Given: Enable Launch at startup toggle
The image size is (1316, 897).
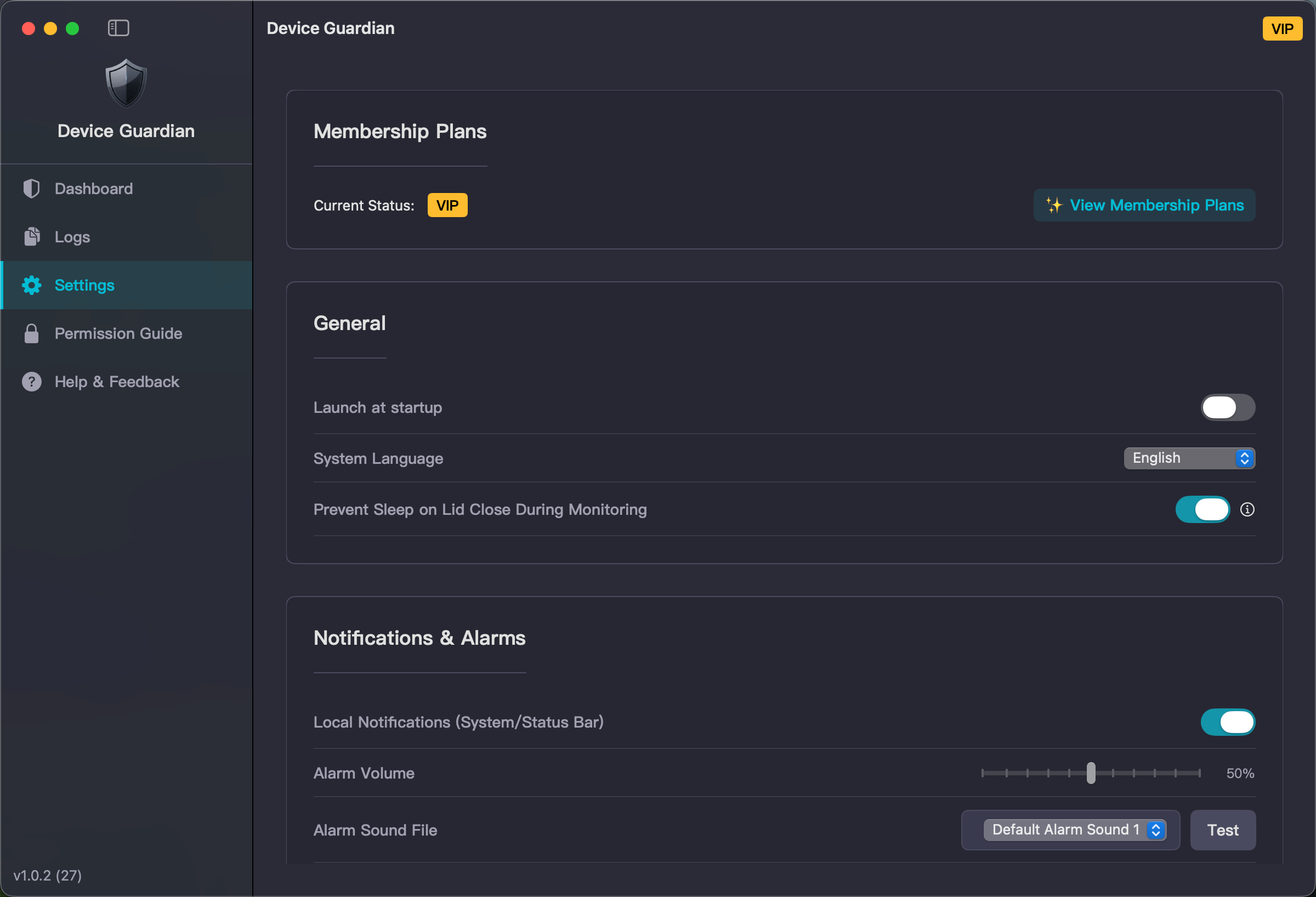Looking at the screenshot, I should [x=1228, y=407].
